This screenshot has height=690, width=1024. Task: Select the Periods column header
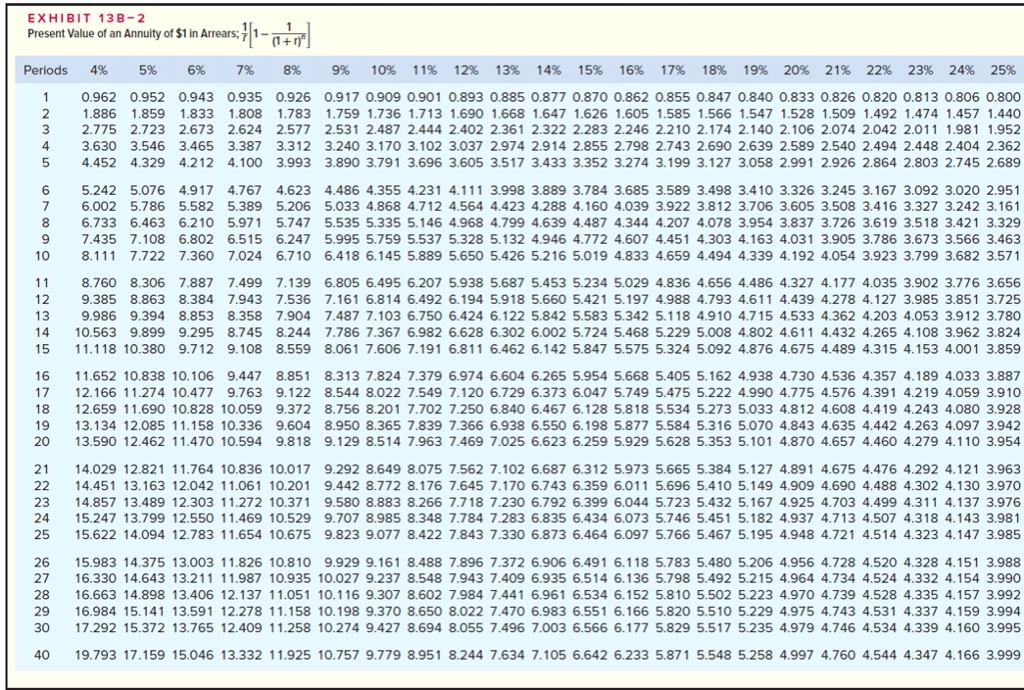click(x=44, y=71)
